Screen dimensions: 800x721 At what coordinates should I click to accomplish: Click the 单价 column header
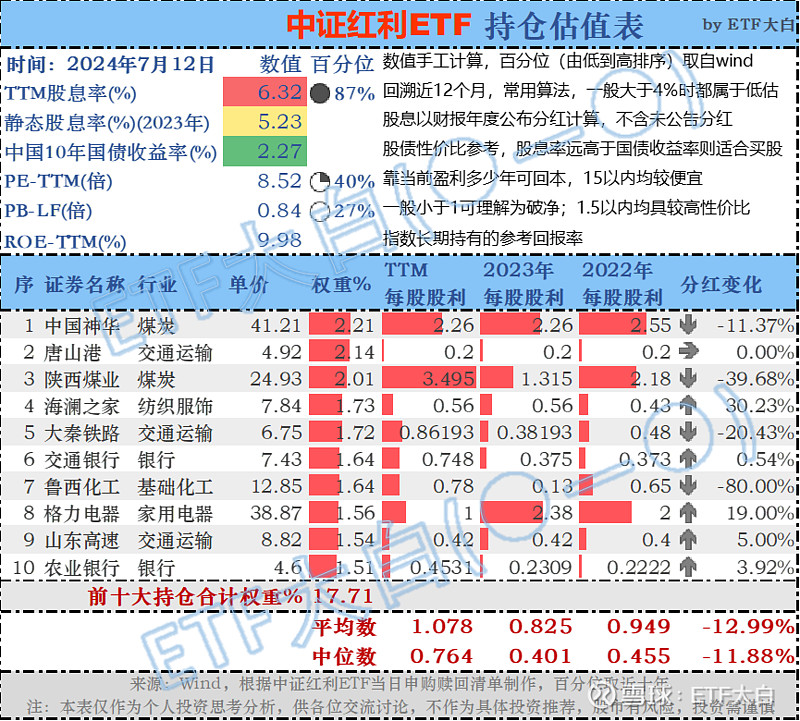(x=248, y=284)
